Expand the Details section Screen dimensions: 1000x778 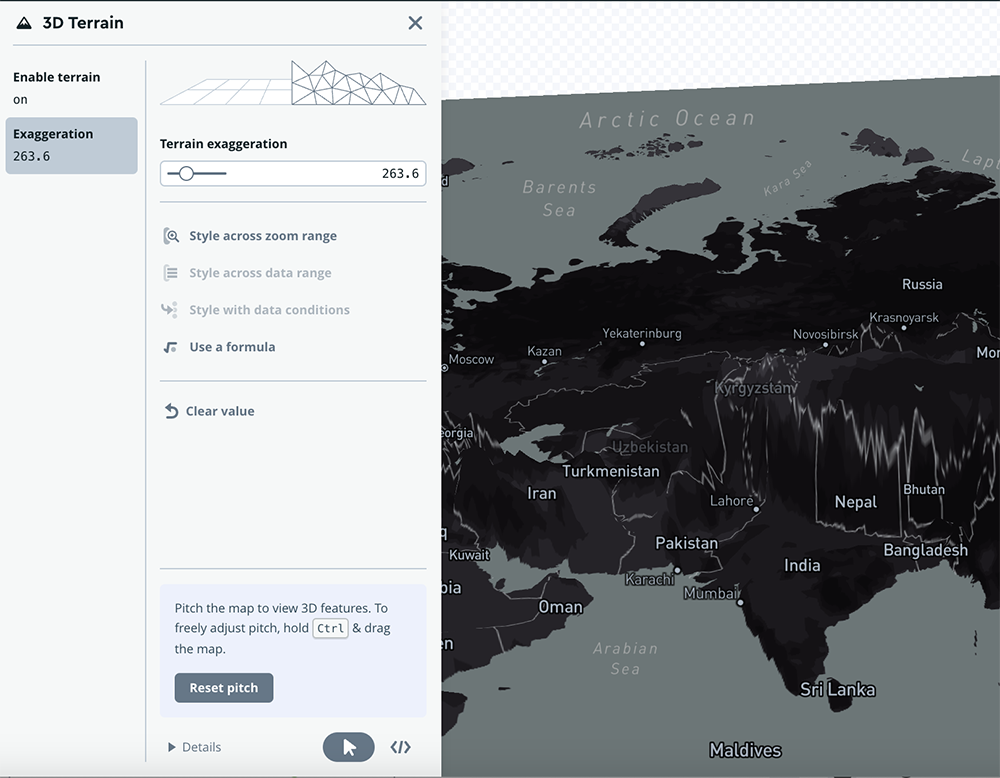(x=194, y=747)
